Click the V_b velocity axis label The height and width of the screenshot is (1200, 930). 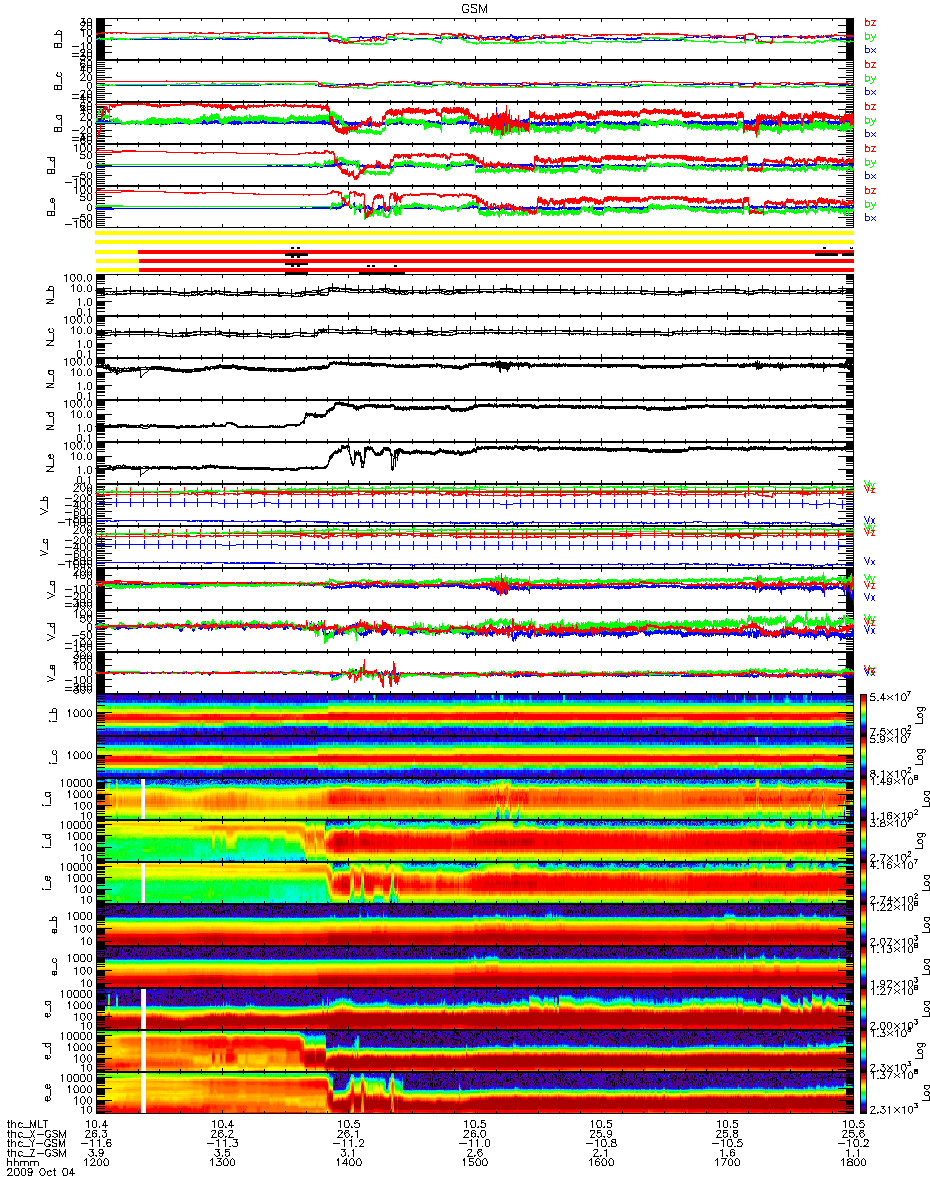pyautogui.click(x=43, y=505)
